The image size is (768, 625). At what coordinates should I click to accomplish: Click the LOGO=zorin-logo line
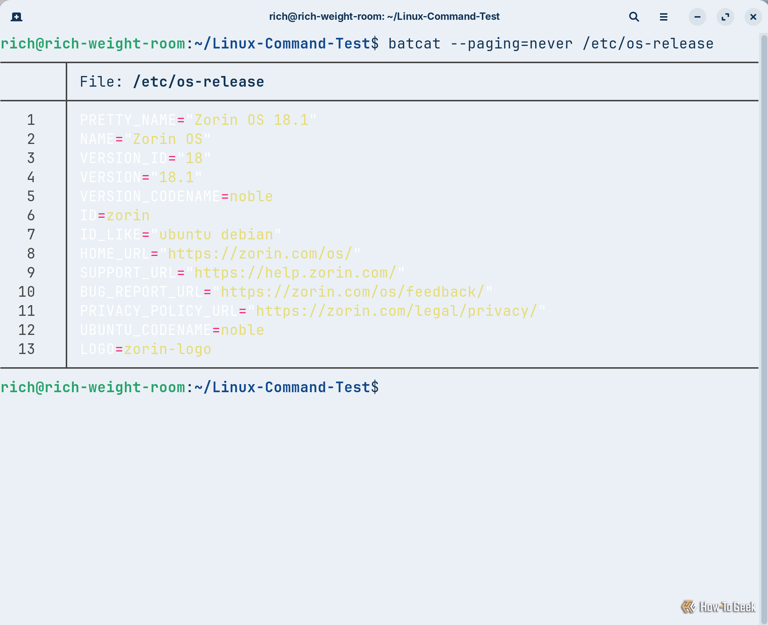pyautogui.click(x=145, y=349)
